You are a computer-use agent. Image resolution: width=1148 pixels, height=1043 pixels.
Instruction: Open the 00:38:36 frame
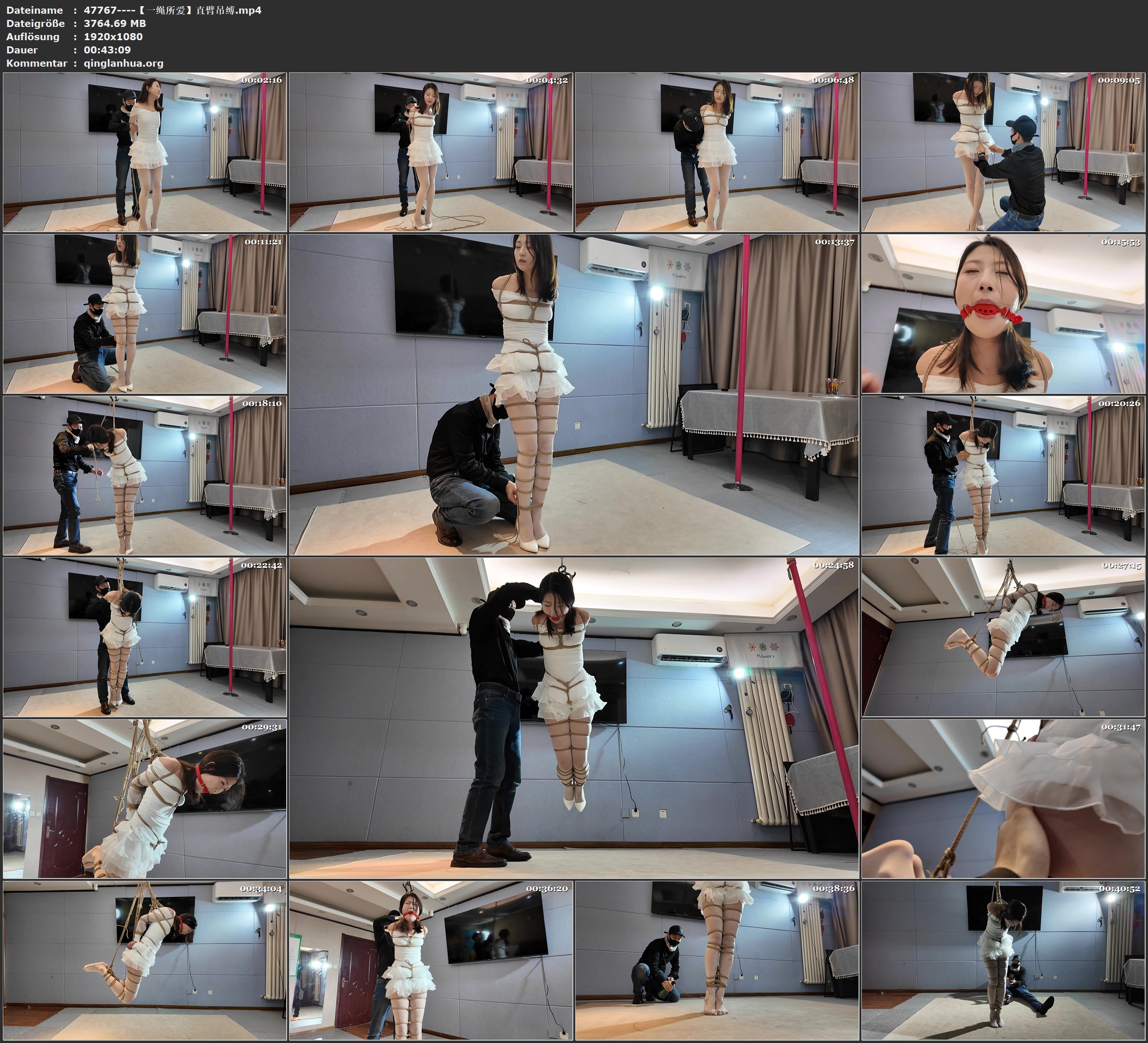coord(717,960)
